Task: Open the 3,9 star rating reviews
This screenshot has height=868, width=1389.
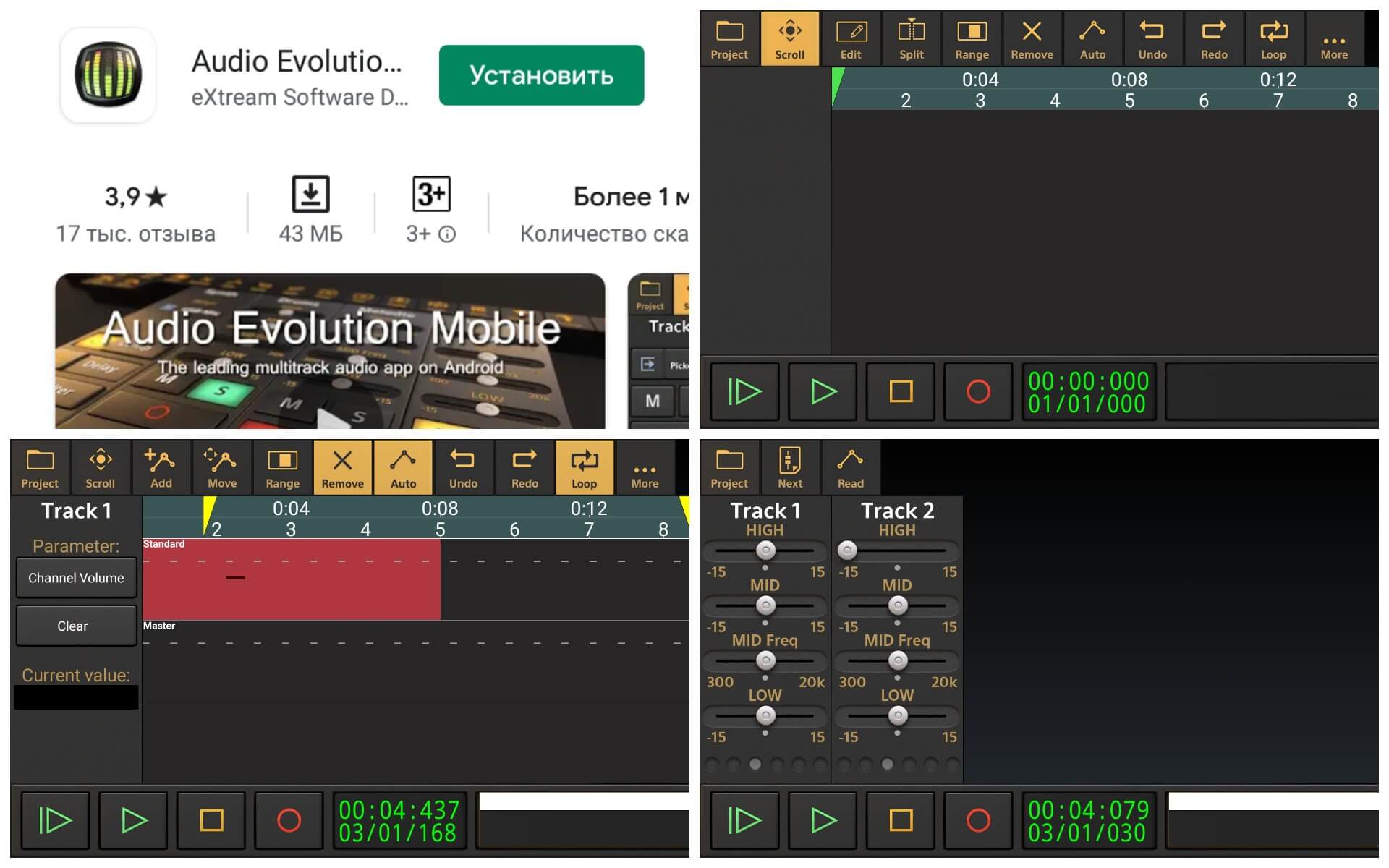Action: point(136,213)
